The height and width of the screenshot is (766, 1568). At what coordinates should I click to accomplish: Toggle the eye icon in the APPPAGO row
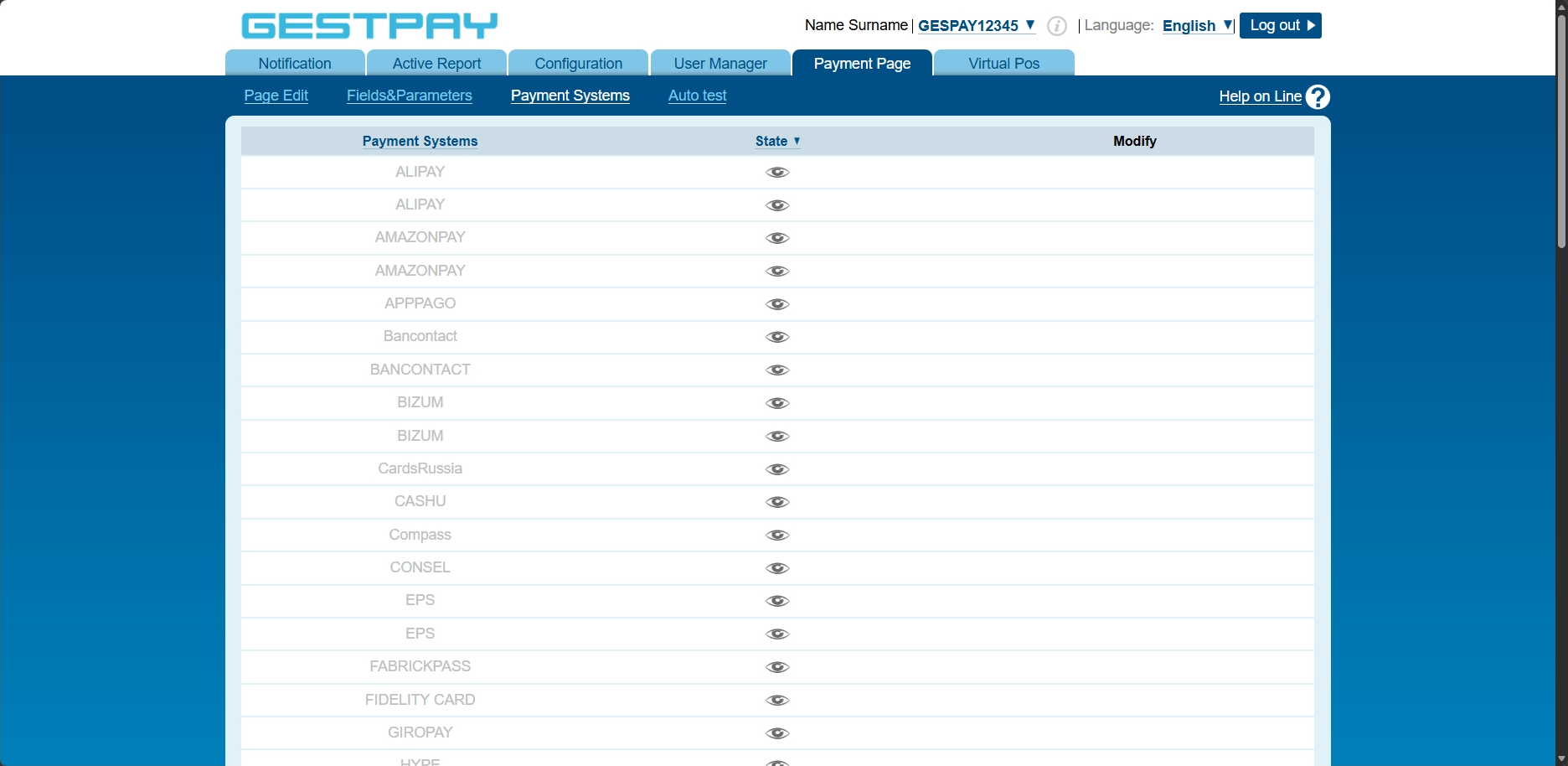[777, 304]
